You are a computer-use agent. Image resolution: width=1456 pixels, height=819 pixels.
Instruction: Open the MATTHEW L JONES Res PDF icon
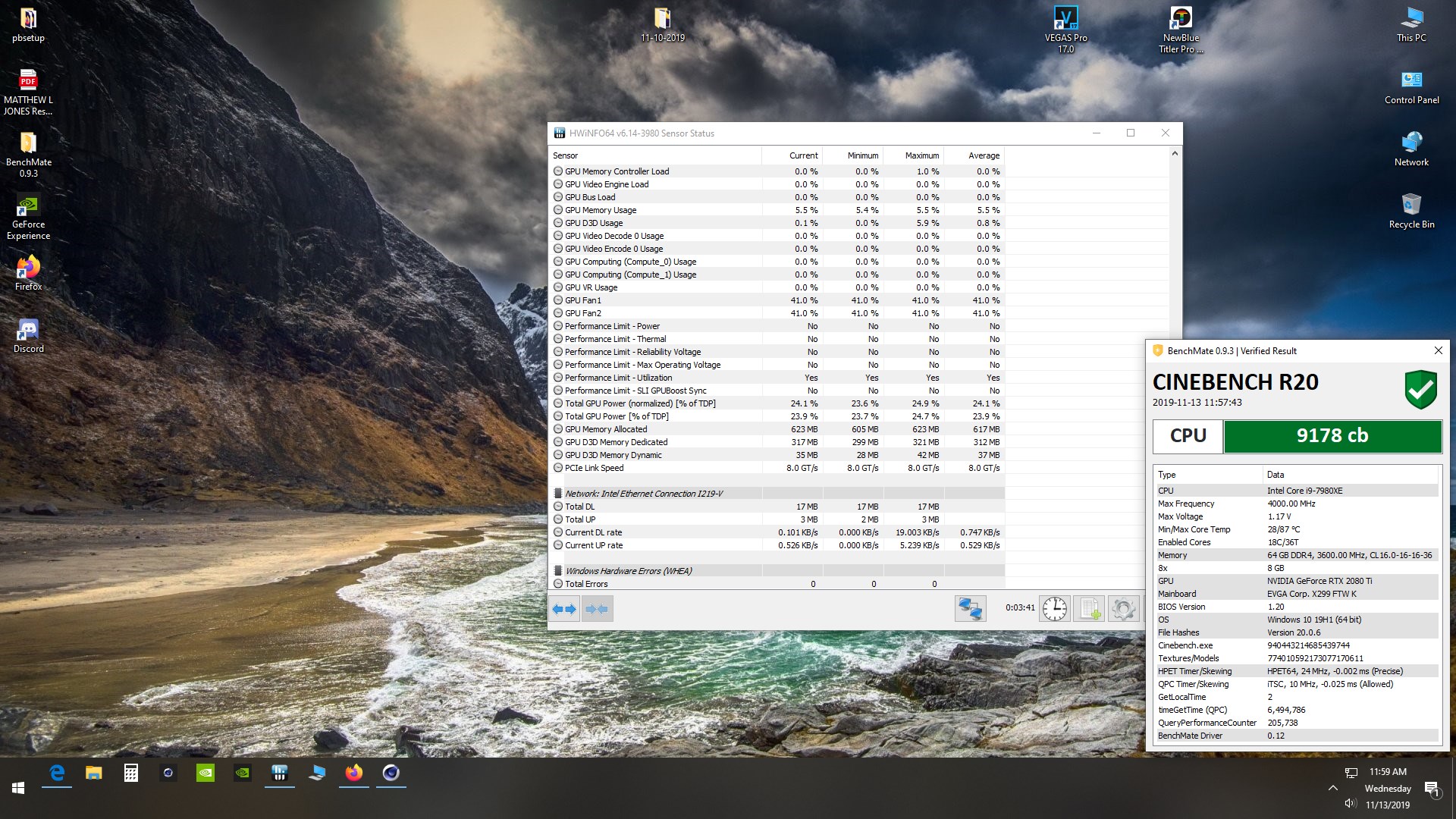tap(28, 93)
